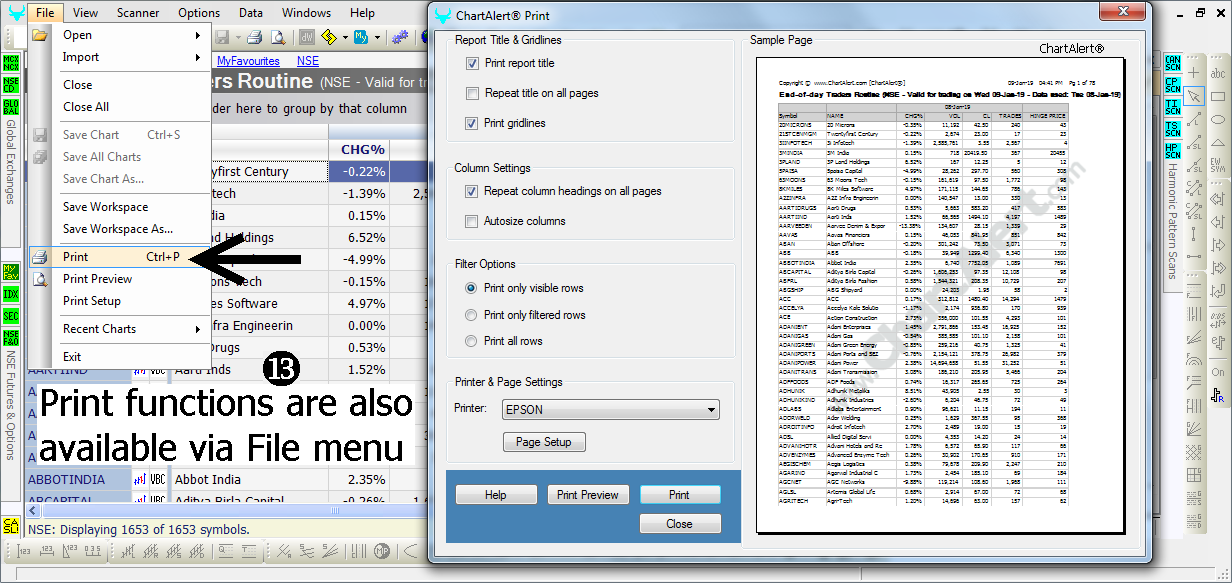Screen dimensions: 1232x583
Task: Open the Data menu
Action: [x=251, y=13]
